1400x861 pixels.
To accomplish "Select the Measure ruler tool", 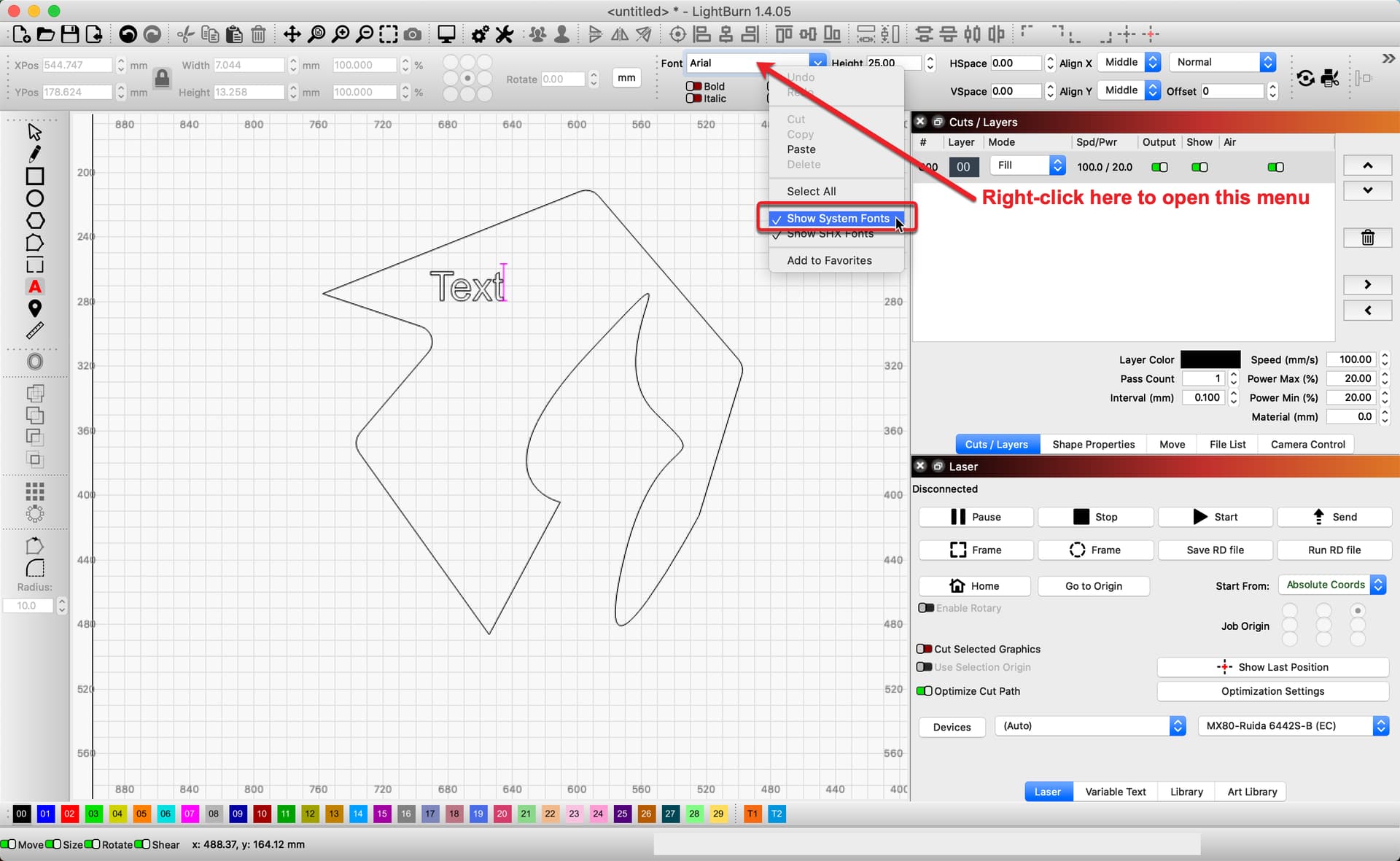I will click(x=34, y=331).
